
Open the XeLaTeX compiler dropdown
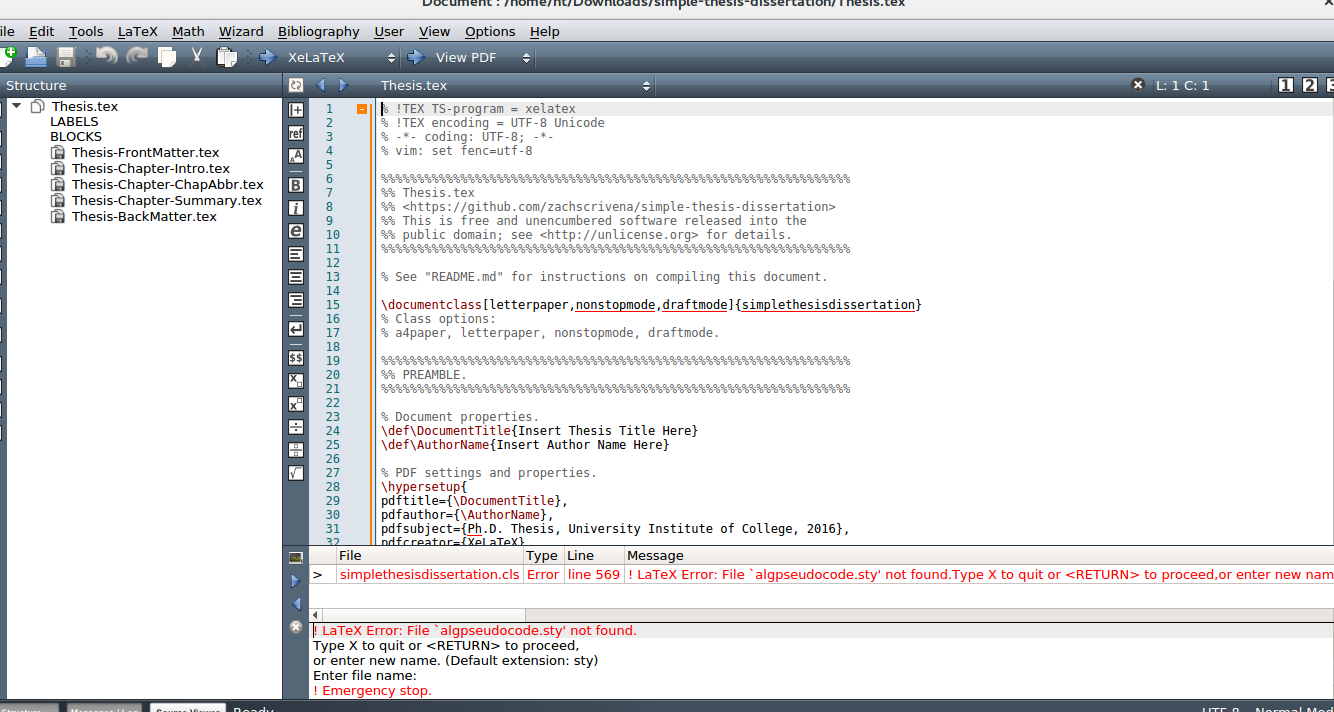341,57
